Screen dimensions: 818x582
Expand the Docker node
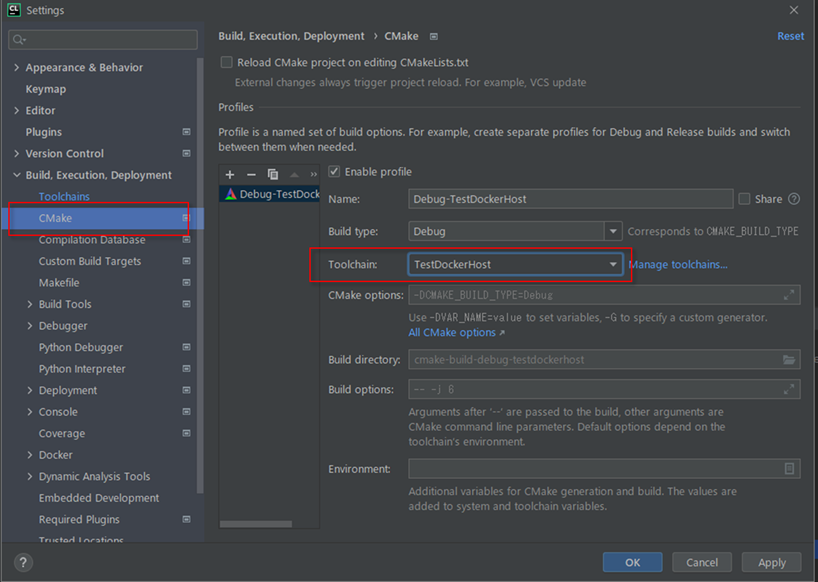tap(30, 455)
